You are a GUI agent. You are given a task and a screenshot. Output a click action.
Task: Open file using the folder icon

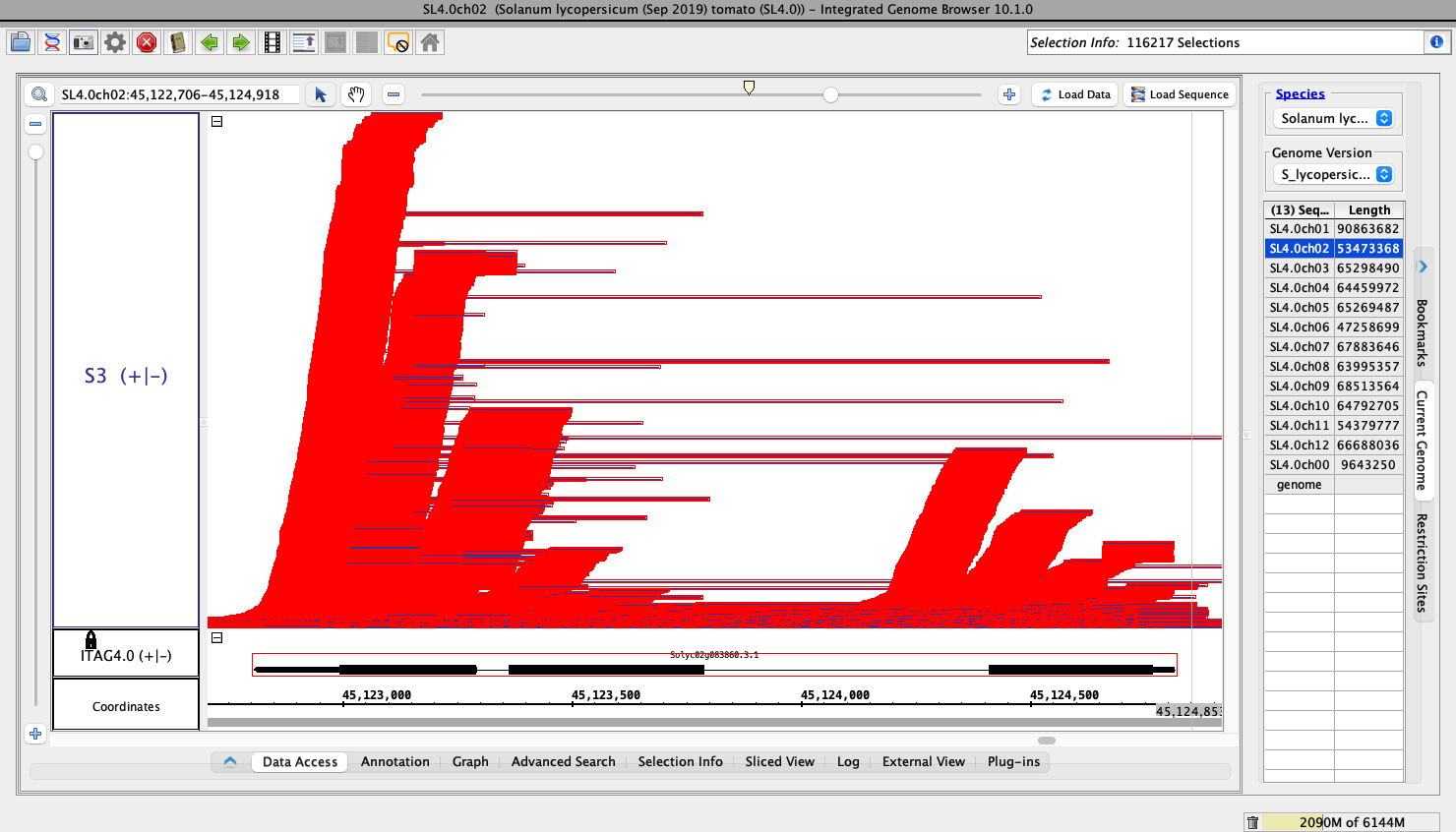(x=21, y=42)
